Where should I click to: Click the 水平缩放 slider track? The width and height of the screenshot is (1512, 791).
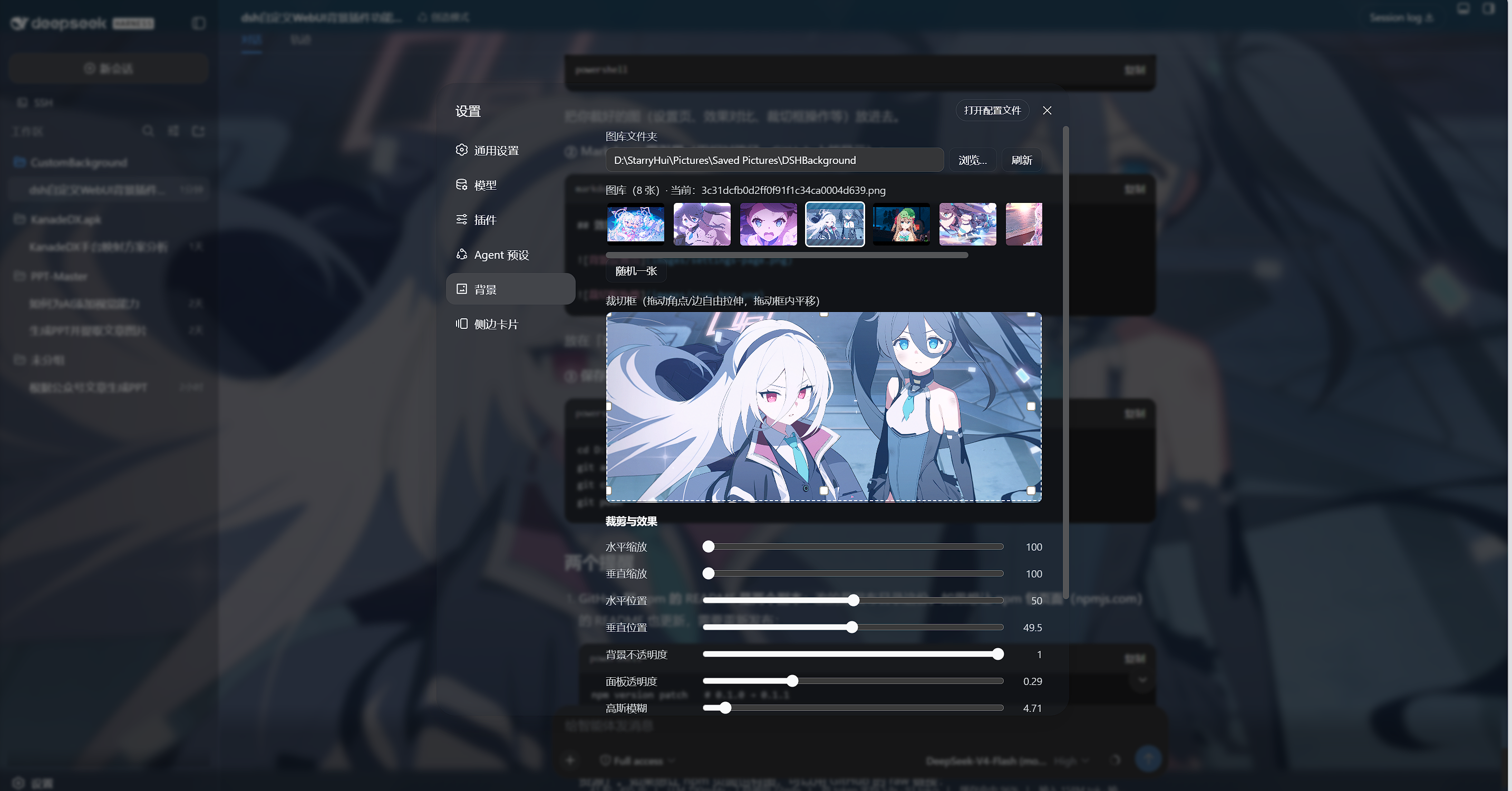[853, 547]
